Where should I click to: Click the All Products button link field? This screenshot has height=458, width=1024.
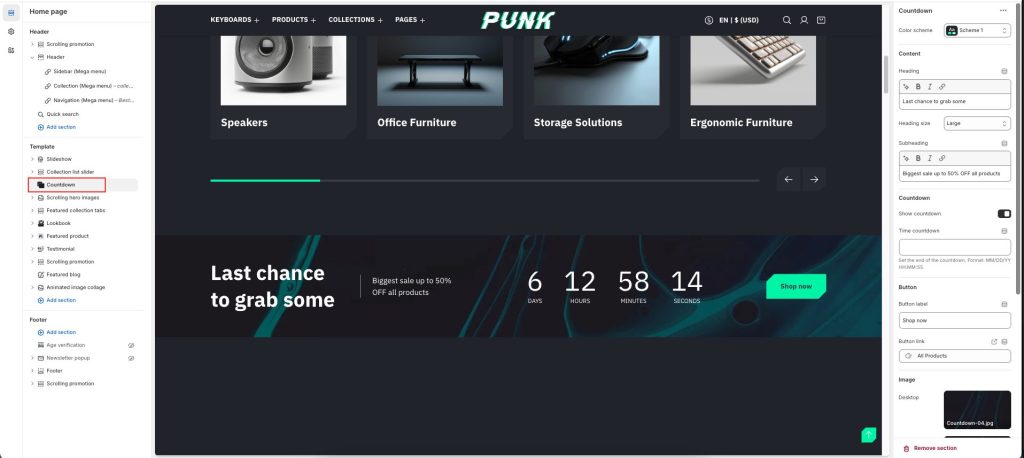pyautogui.click(x=955, y=356)
